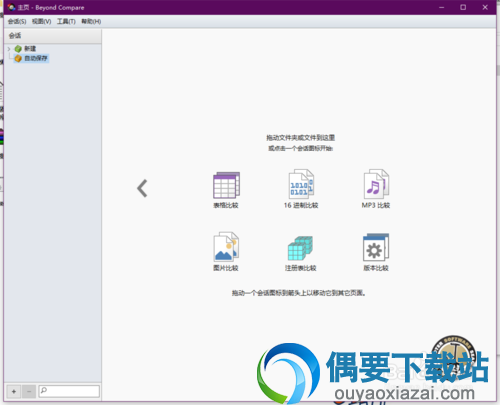
Task: Click the green 新建 session folder icon
Action: pyautogui.click(x=18, y=49)
